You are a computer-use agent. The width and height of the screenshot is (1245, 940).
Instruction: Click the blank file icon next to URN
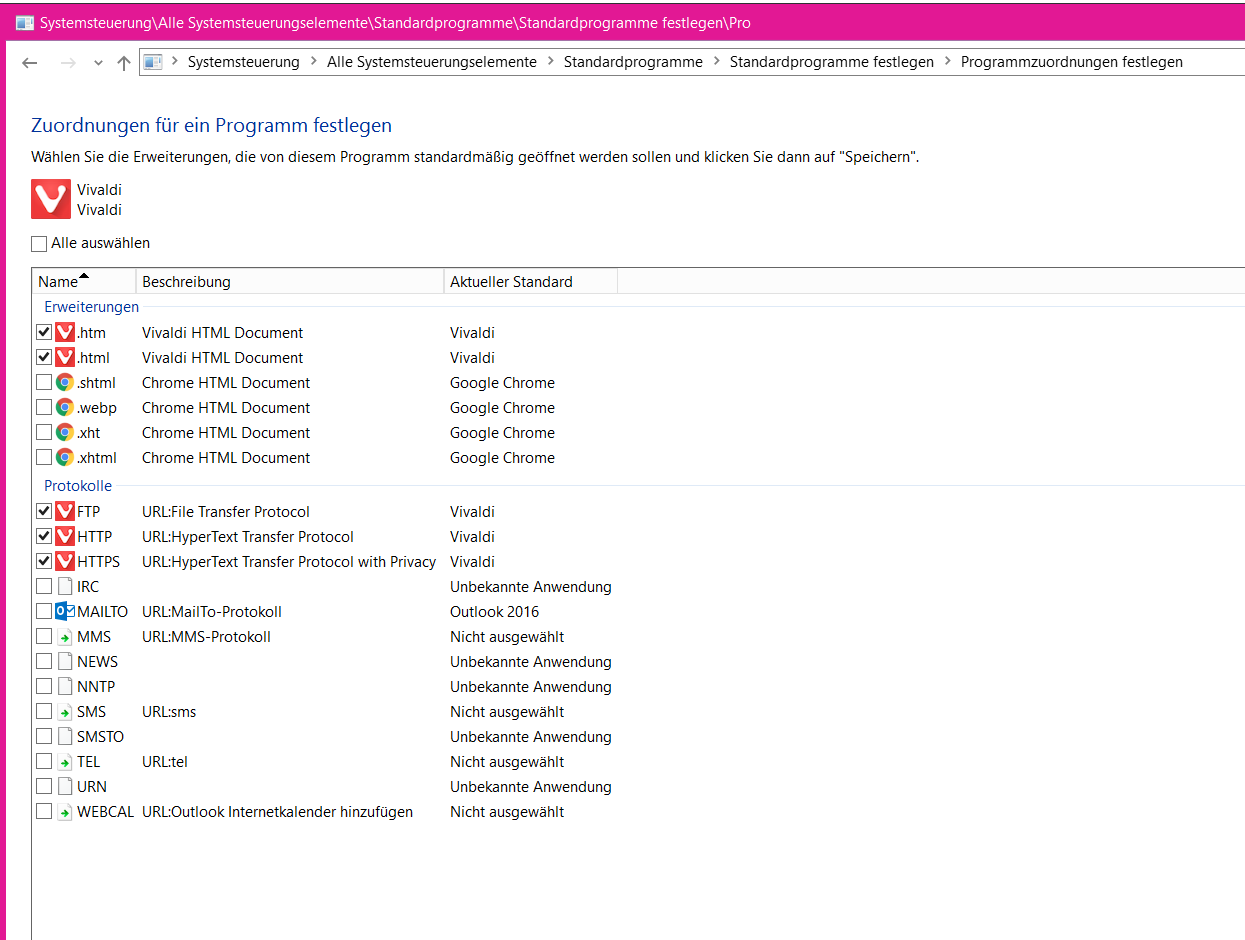[x=65, y=786]
